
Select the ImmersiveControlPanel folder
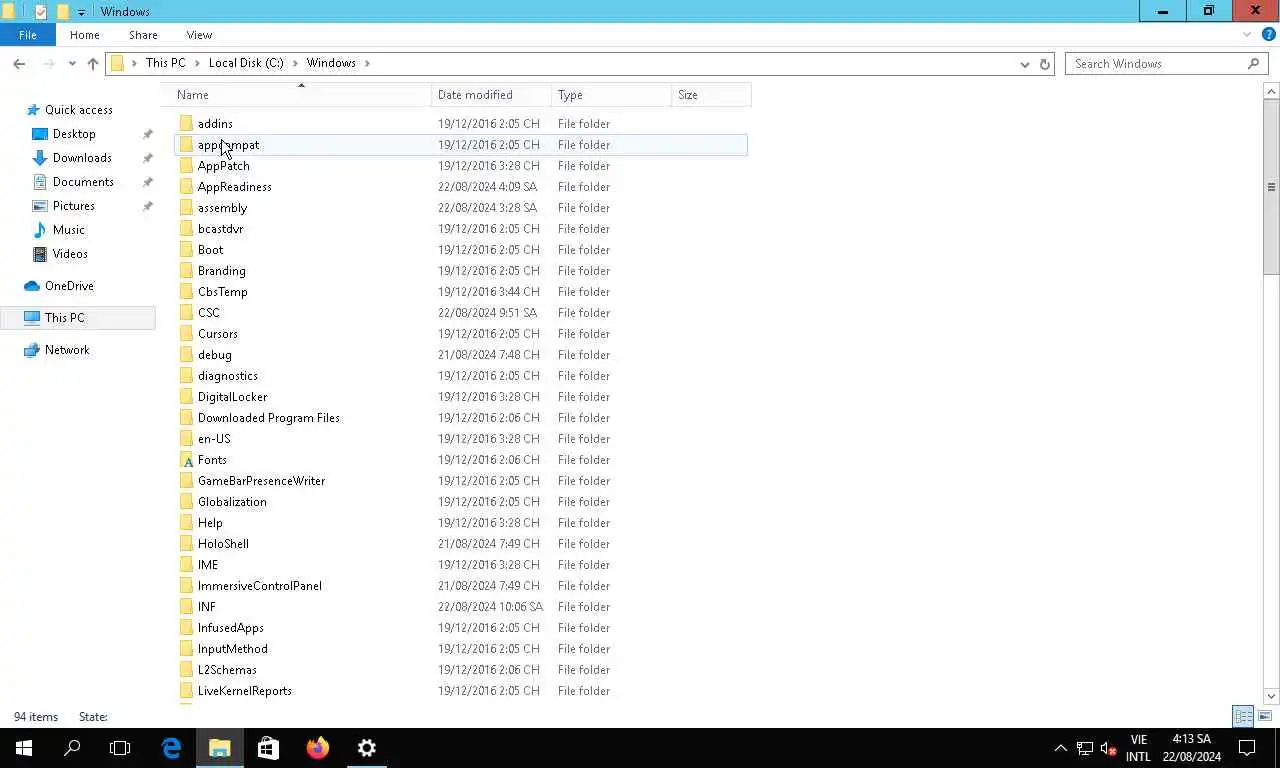(260, 586)
